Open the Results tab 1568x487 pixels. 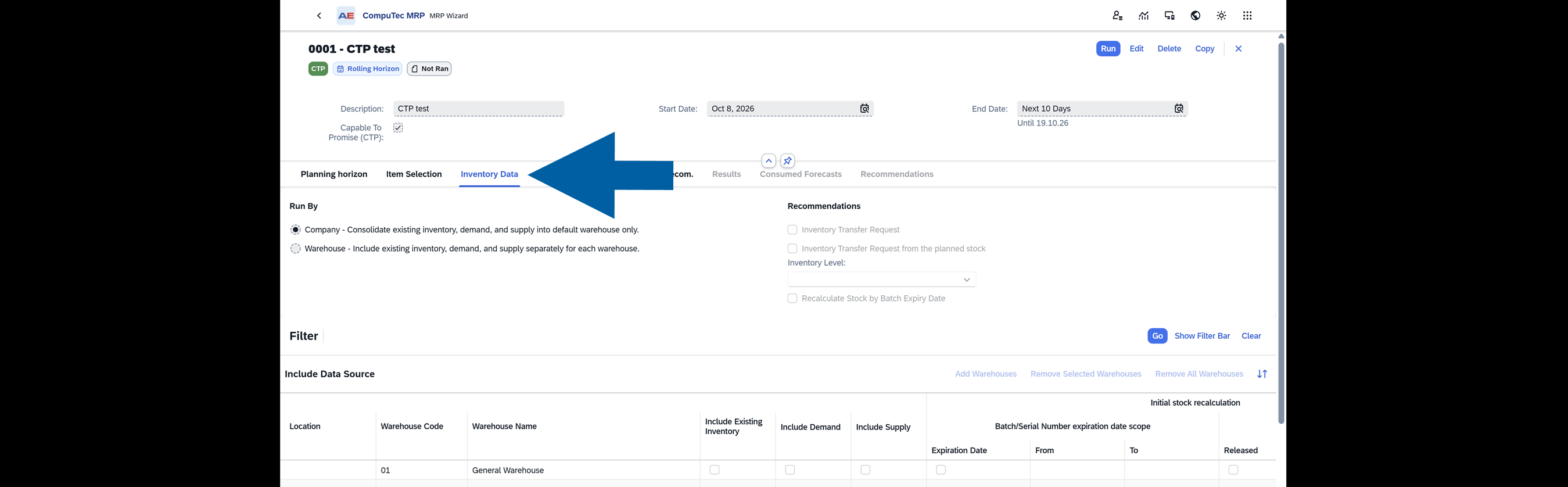(726, 175)
